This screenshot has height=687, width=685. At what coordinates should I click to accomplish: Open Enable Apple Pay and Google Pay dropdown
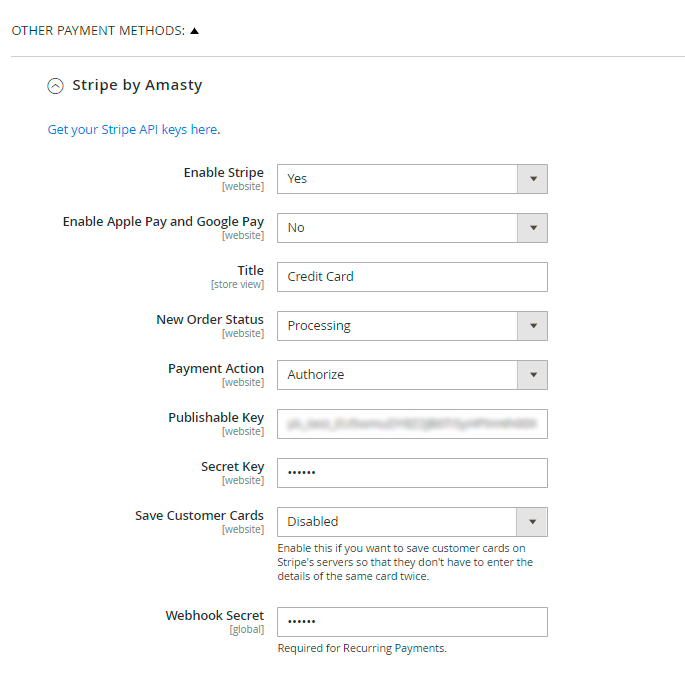(x=397, y=228)
